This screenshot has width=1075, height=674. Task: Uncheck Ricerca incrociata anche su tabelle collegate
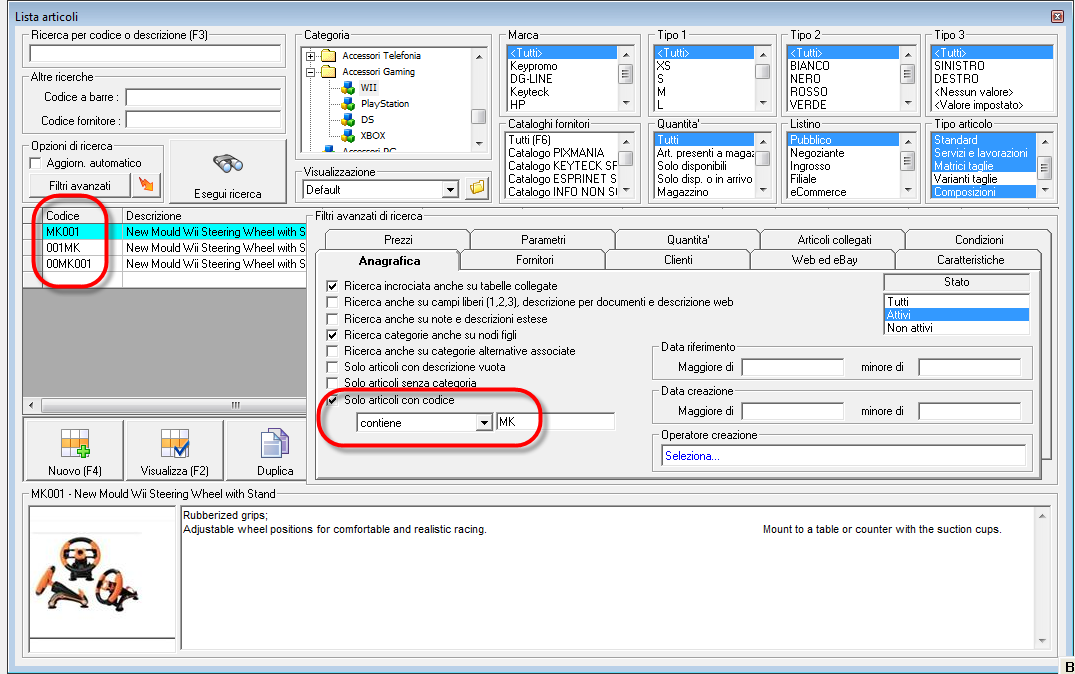pyautogui.click(x=333, y=286)
